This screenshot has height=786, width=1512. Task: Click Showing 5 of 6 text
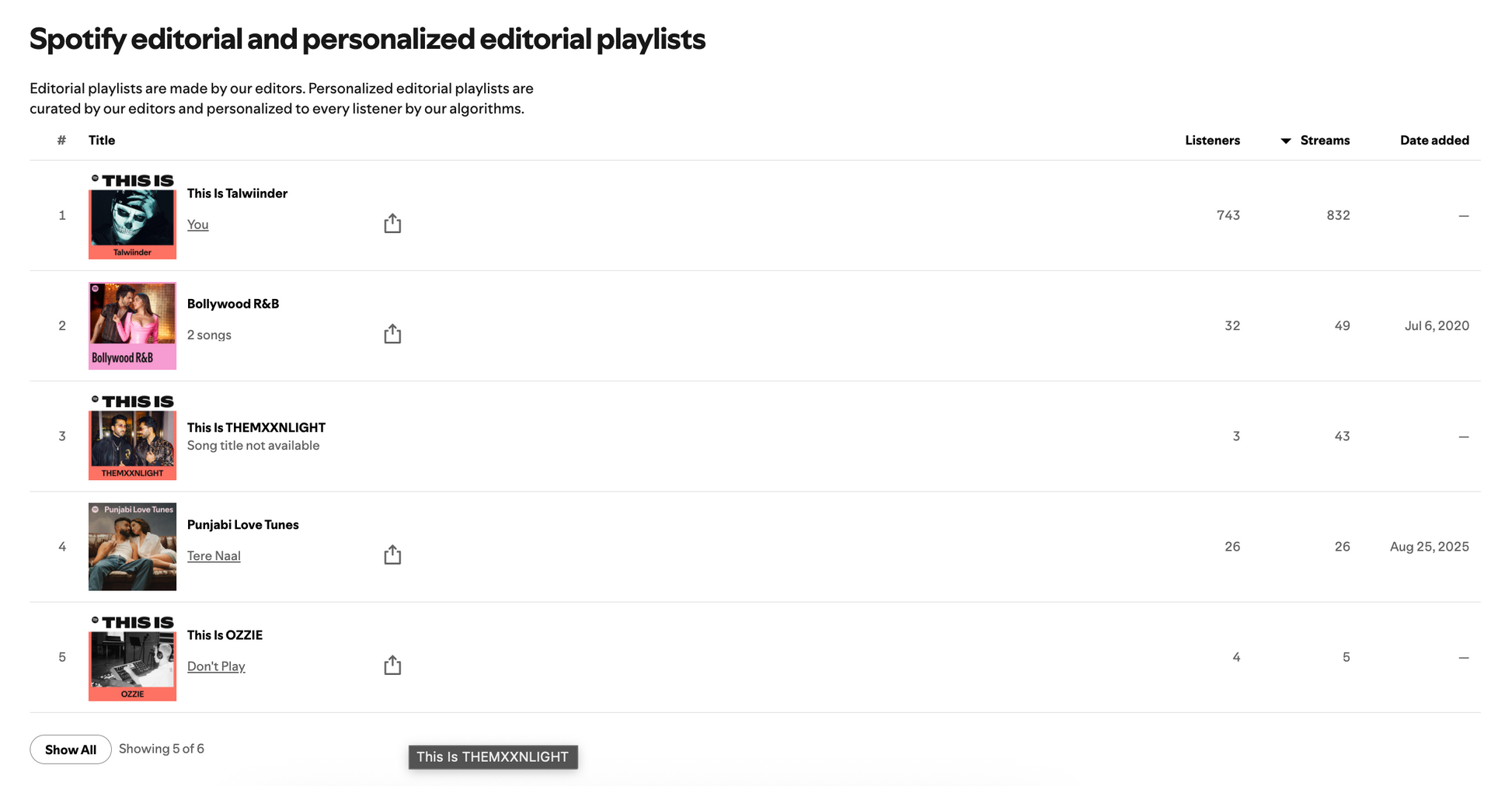click(162, 749)
